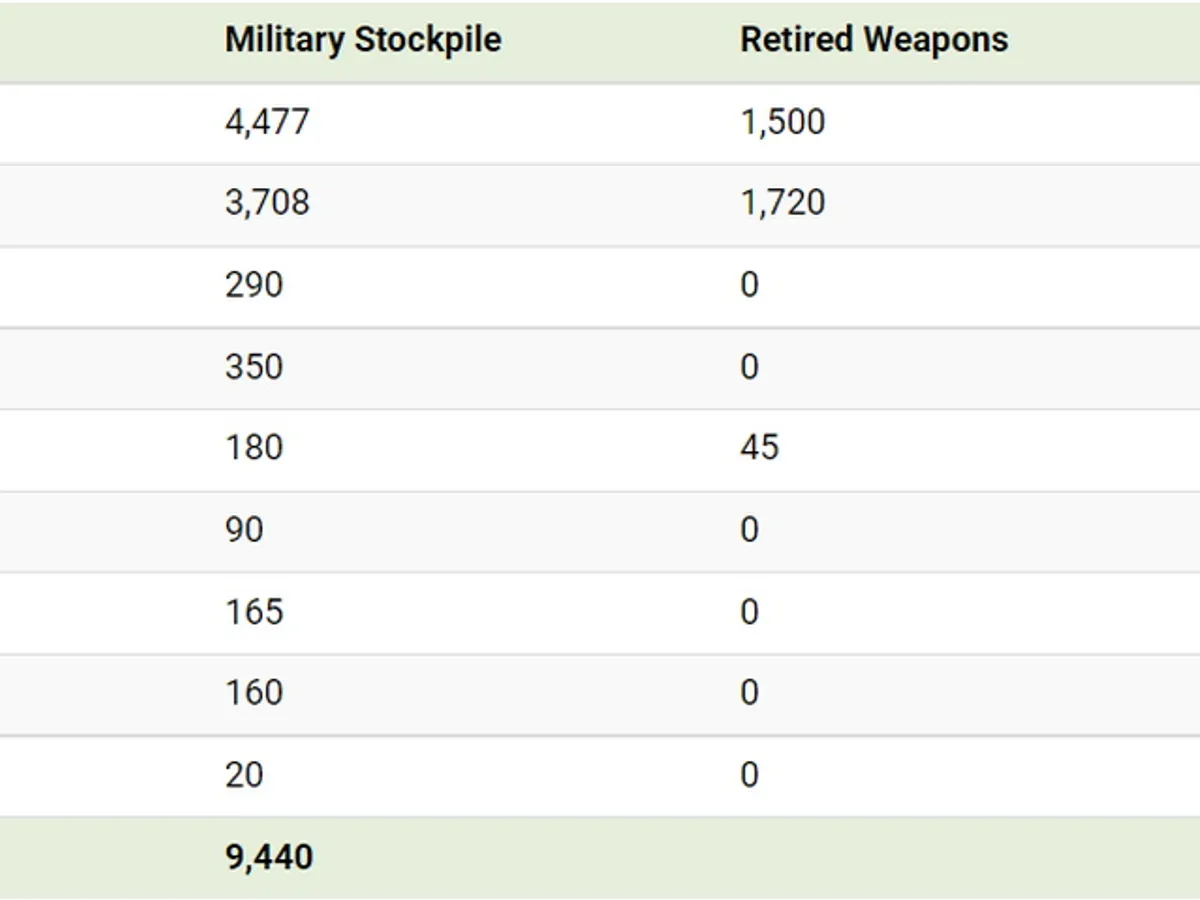The width and height of the screenshot is (1200, 900).
Task: Click the Retired Weapons column header
Action: (x=874, y=40)
